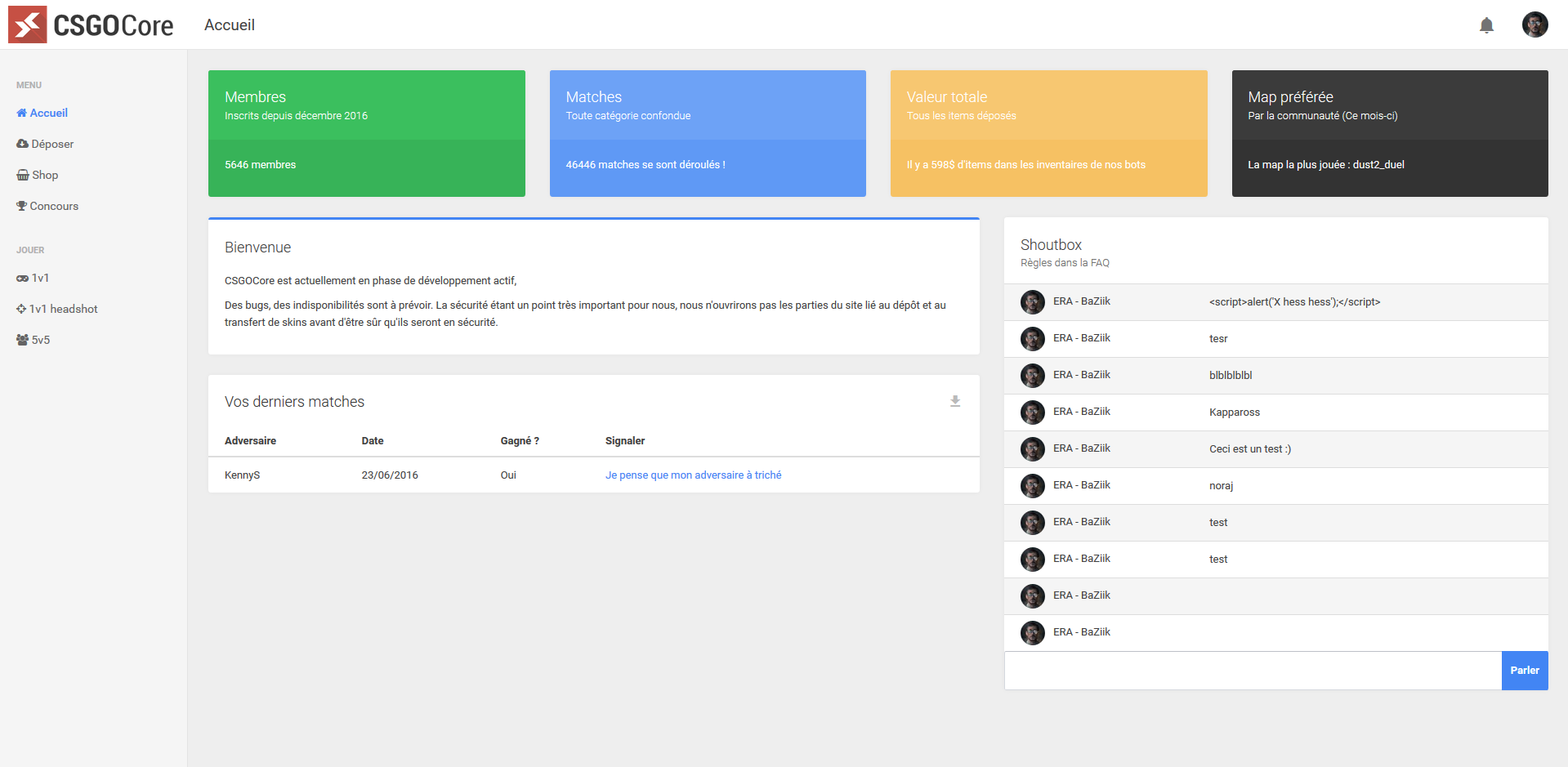This screenshot has width=1568, height=767.
Task: Select the 5v5 game mode
Action: tap(41, 340)
